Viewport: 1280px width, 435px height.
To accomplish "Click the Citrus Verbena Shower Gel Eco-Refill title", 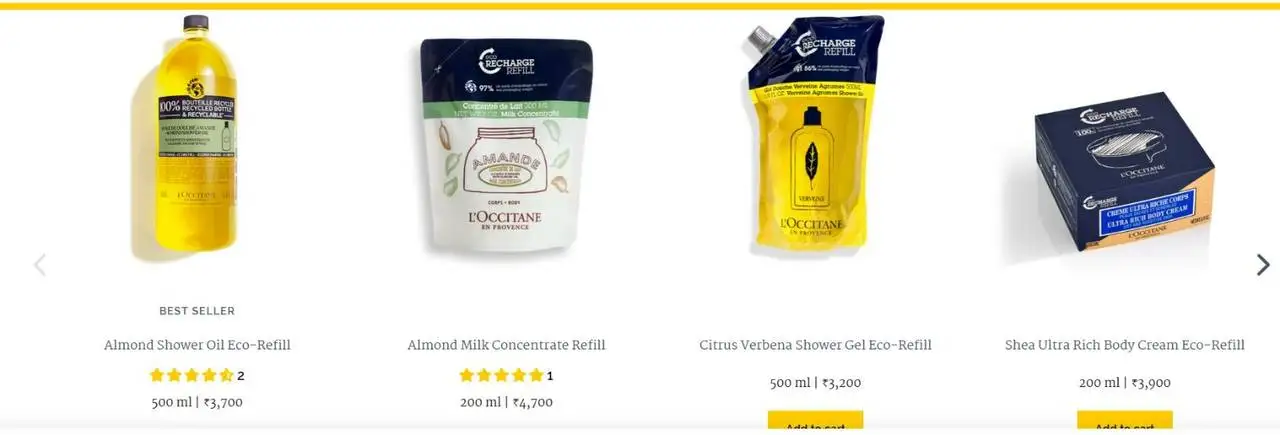I will (815, 345).
